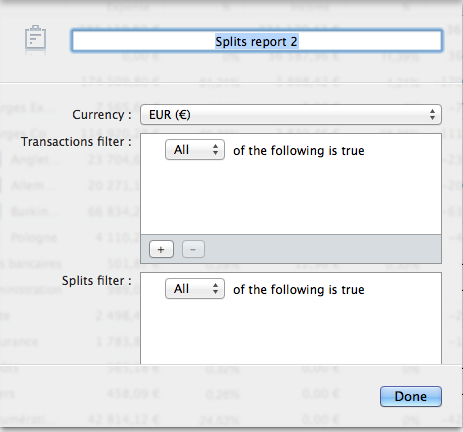
Task: Click the Currency dropdown arrows
Action: tap(432, 115)
